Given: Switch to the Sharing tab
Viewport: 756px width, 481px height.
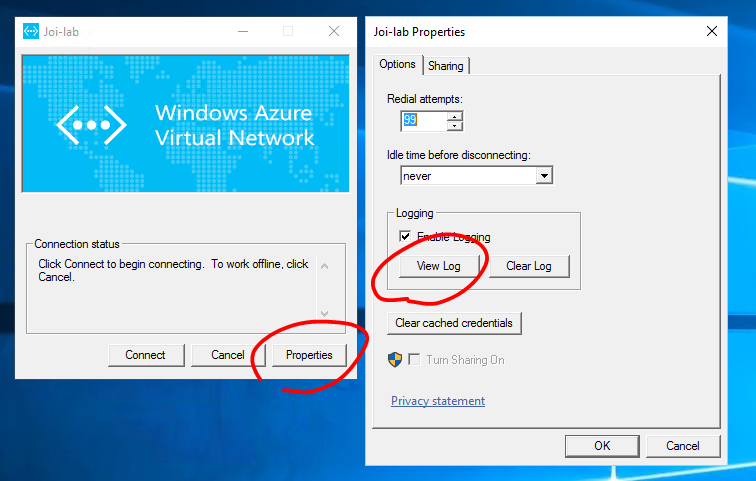Looking at the screenshot, I should [446, 66].
